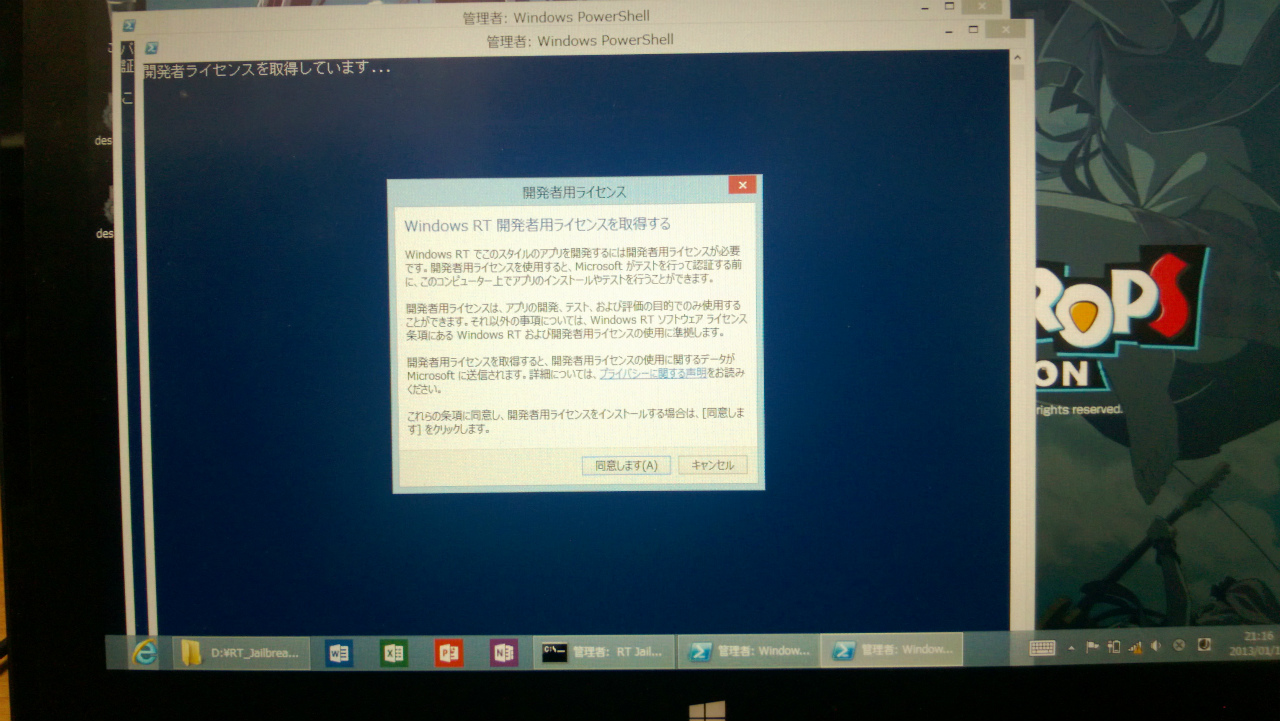Select the highlighted PowerShell taskbar item
The height and width of the screenshot is (721, 1280).
tap(892, 650)
